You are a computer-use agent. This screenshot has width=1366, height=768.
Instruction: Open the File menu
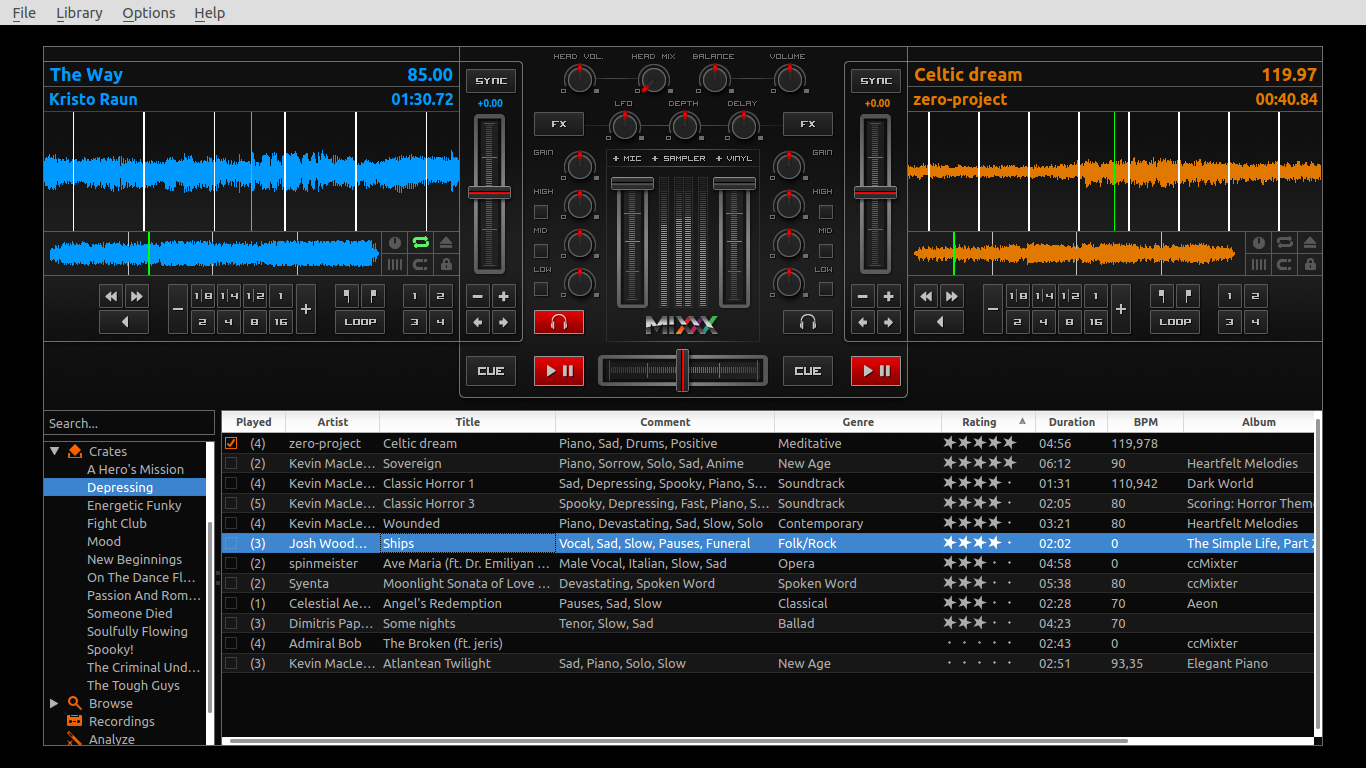[x=24, y=13]
